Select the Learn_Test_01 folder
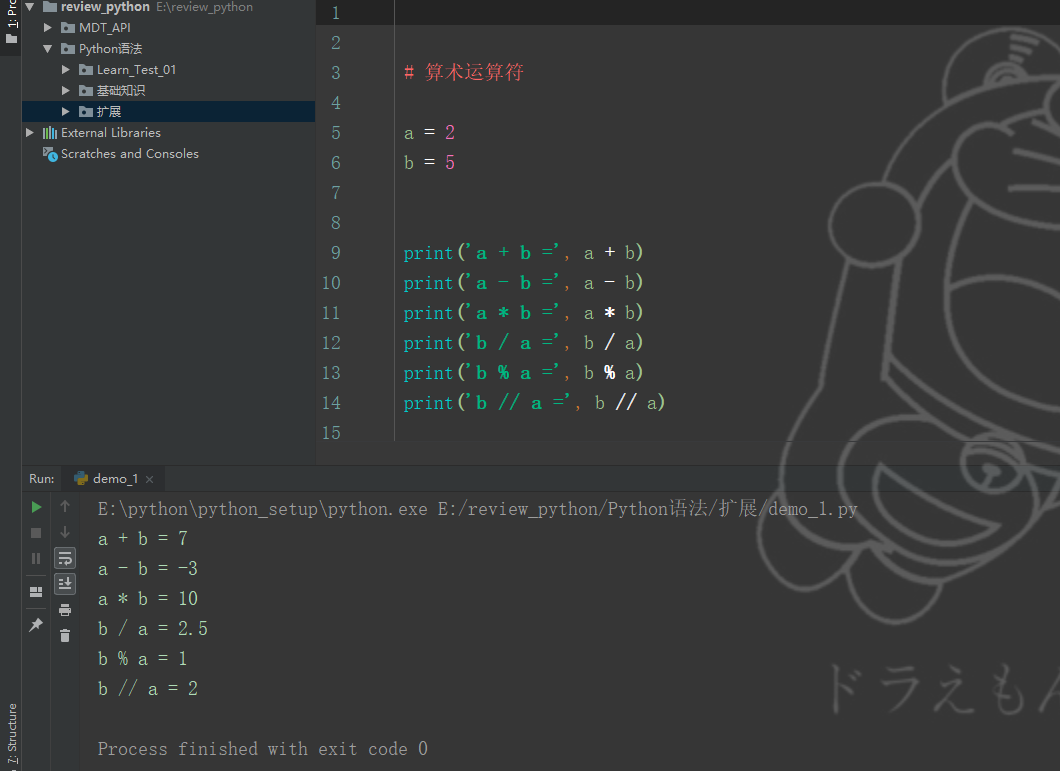 coord(136,70)
